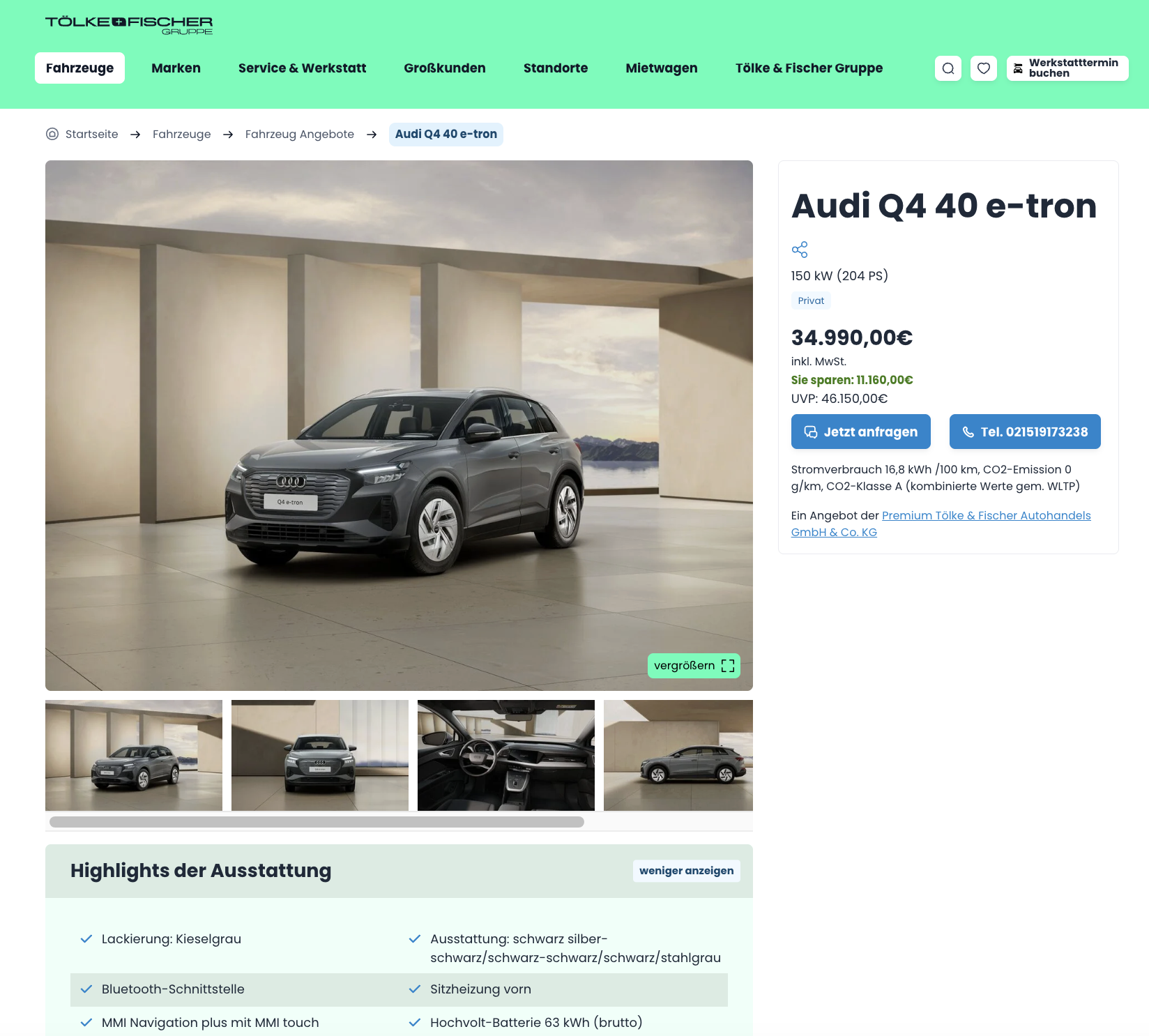
Task: Click the Startseite home icon in breadcrumb
Action: (52, 134)
